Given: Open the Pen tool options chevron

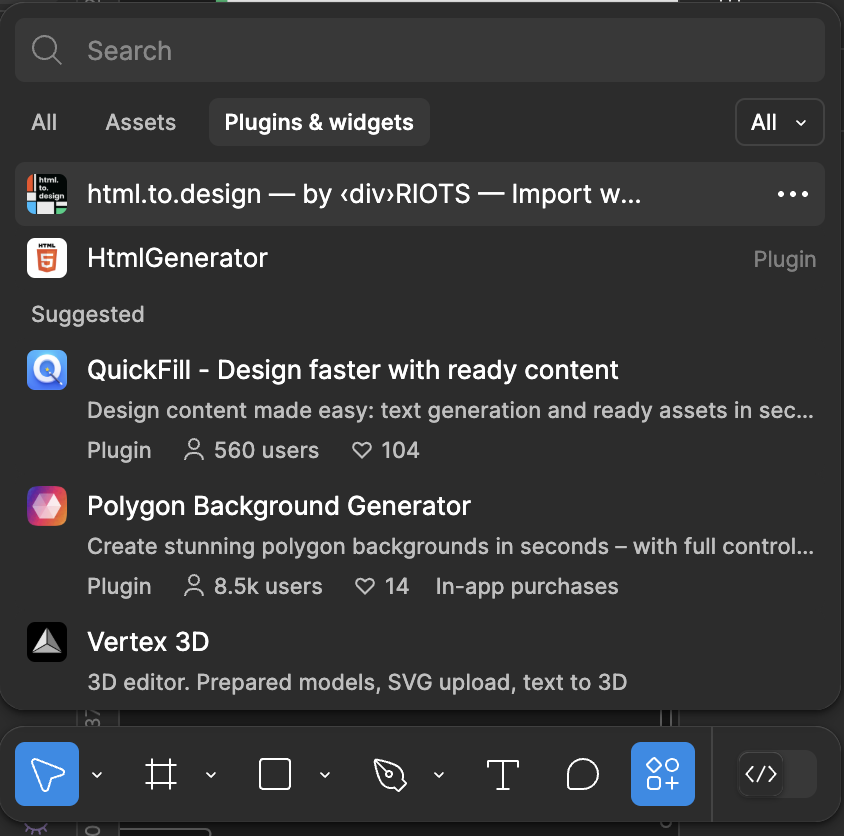Looking at the screenshot, I should (439, 775).
